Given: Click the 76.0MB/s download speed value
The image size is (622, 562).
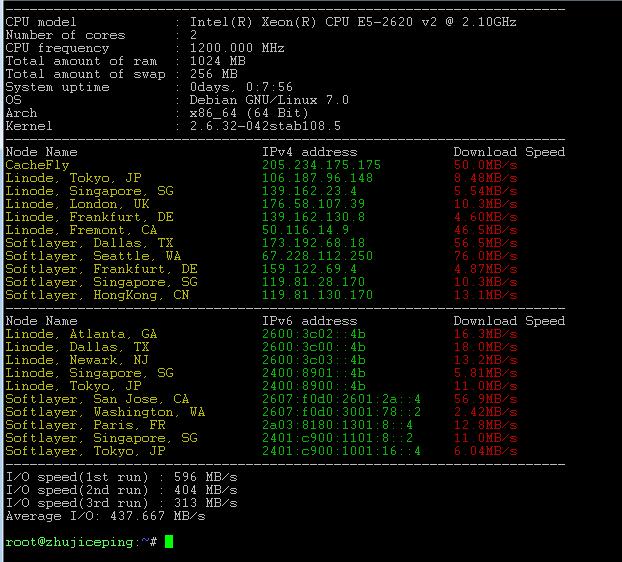Looking at the screenshot, I should (485, 256).
